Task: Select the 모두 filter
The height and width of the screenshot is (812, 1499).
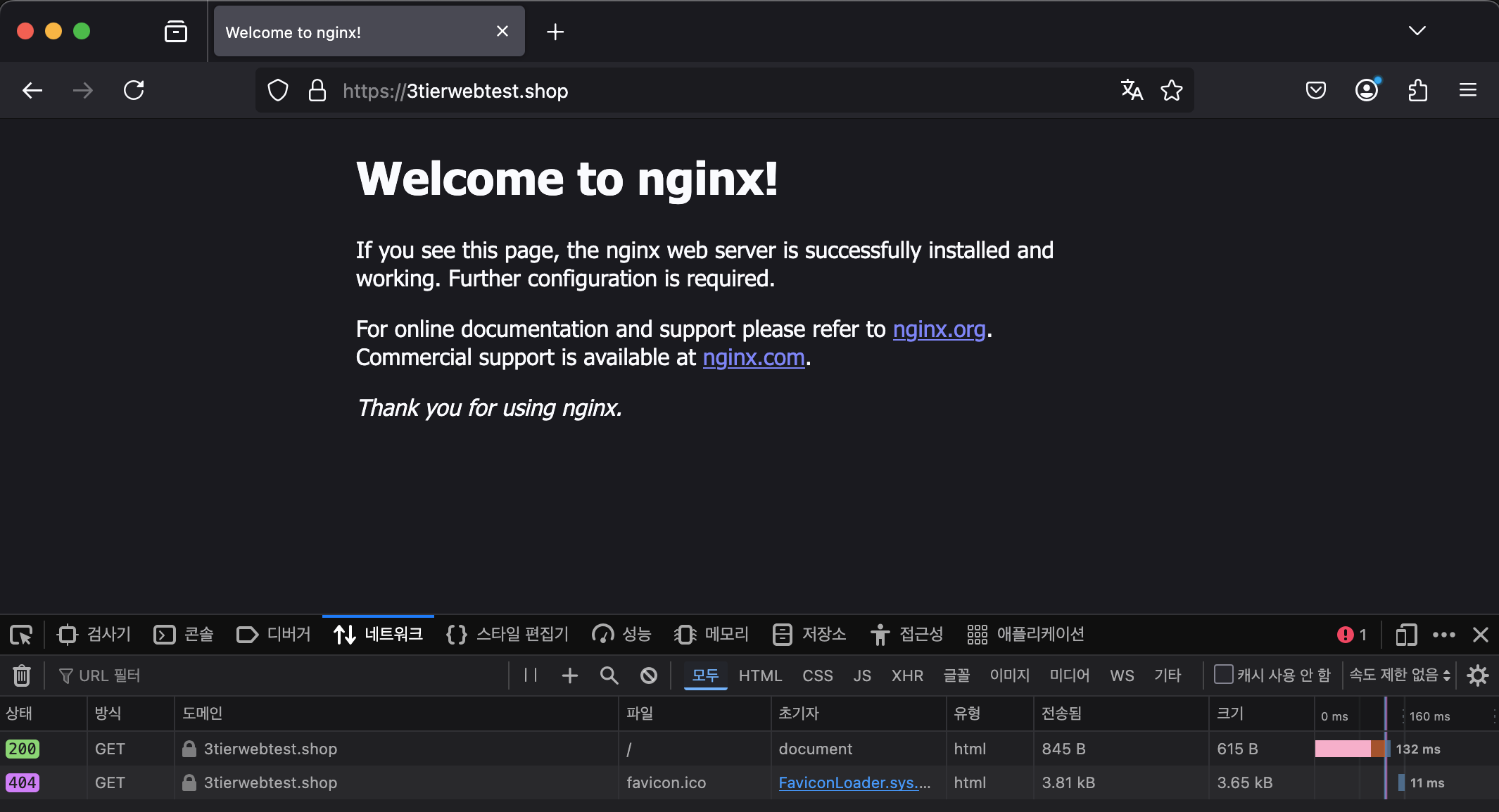Action: click(x=705, y=675)
